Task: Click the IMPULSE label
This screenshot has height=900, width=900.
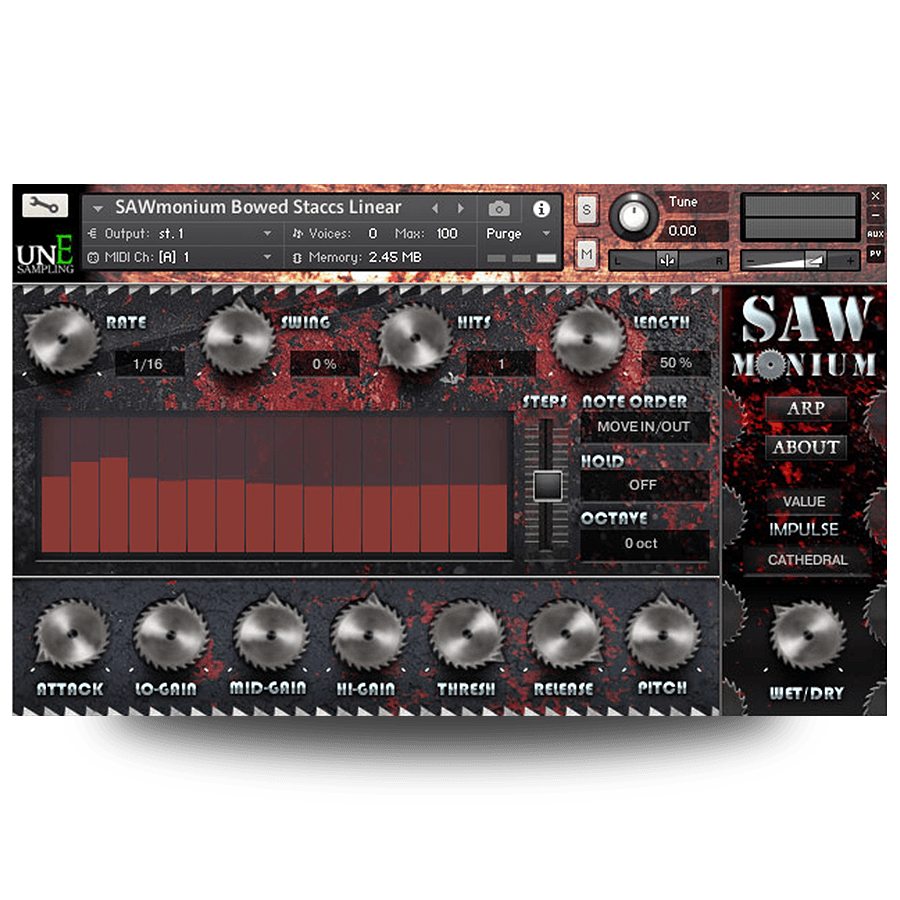Action: 804,529
